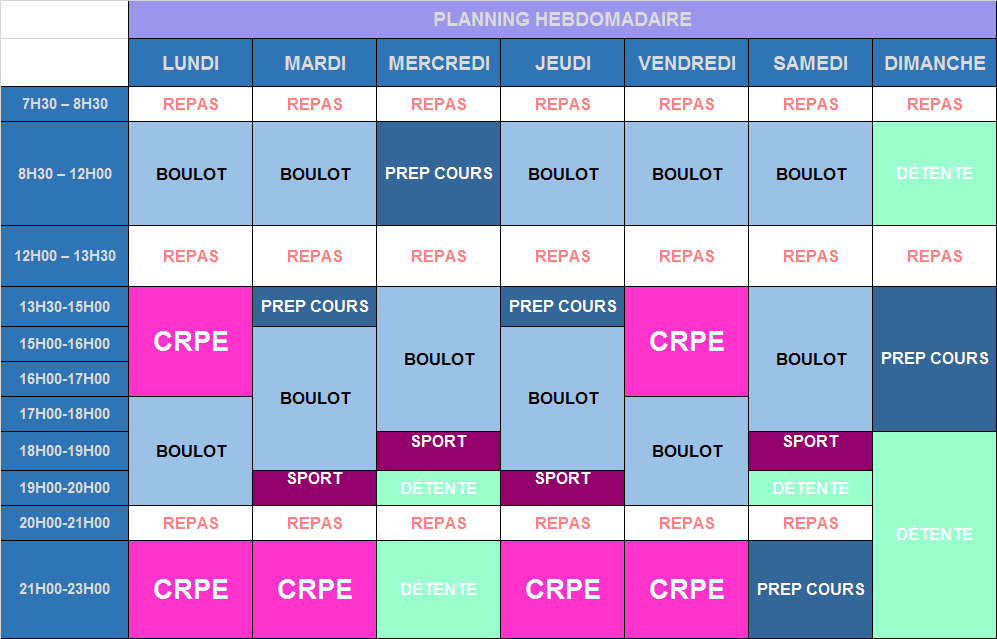This screenshot has height=639, width=997.
Task: Click Sunday morning green DÉTENTE cell
Action: 935,174
